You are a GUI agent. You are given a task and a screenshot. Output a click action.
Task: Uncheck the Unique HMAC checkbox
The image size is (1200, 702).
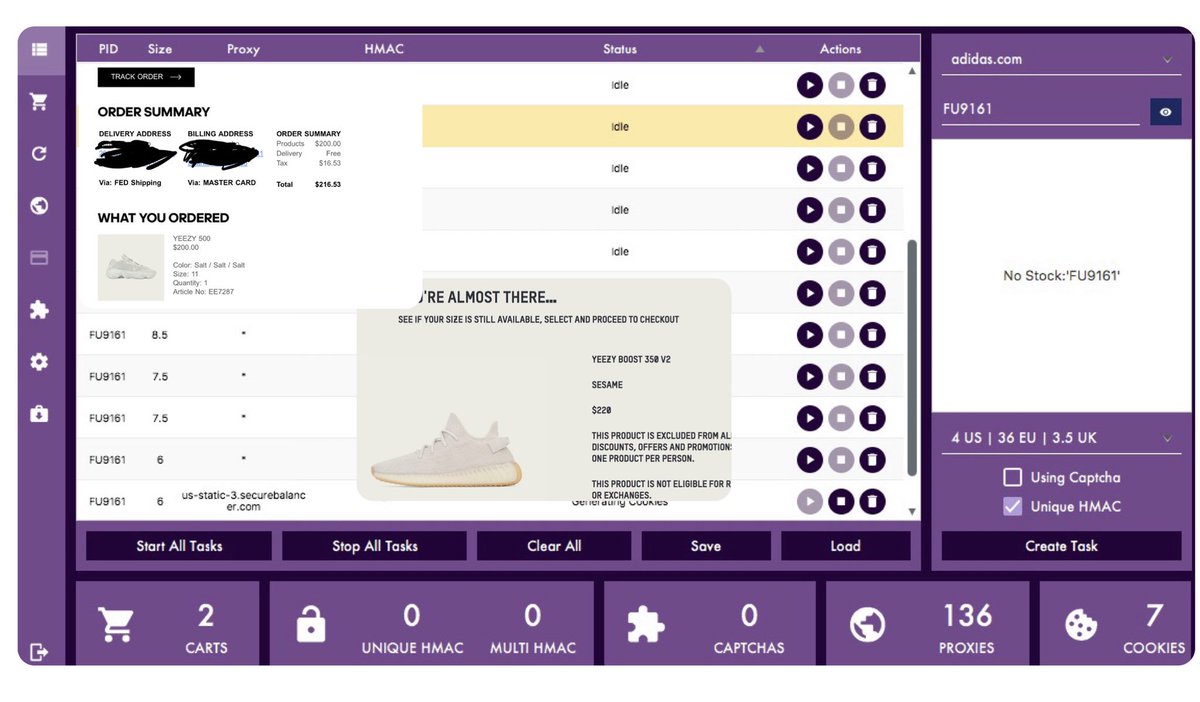[1013, 506]
